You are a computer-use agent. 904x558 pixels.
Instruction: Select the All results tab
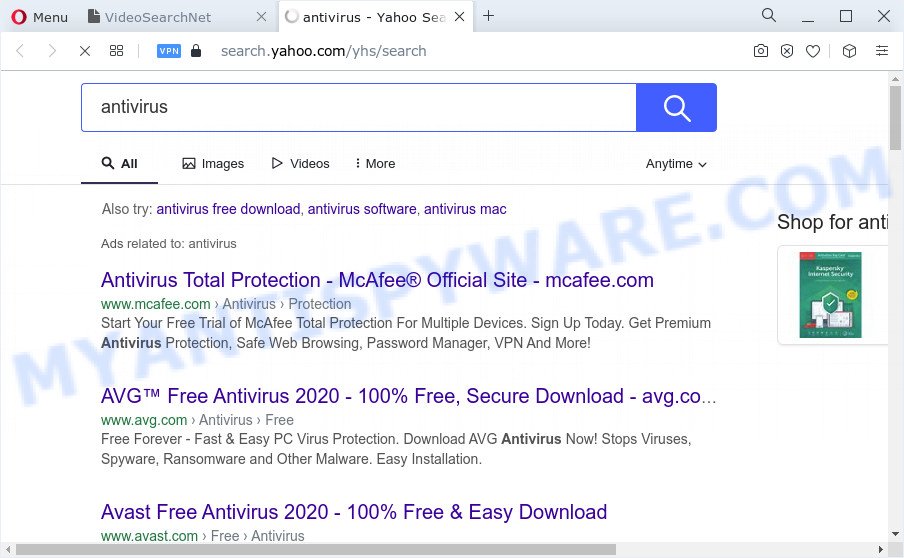119,164
